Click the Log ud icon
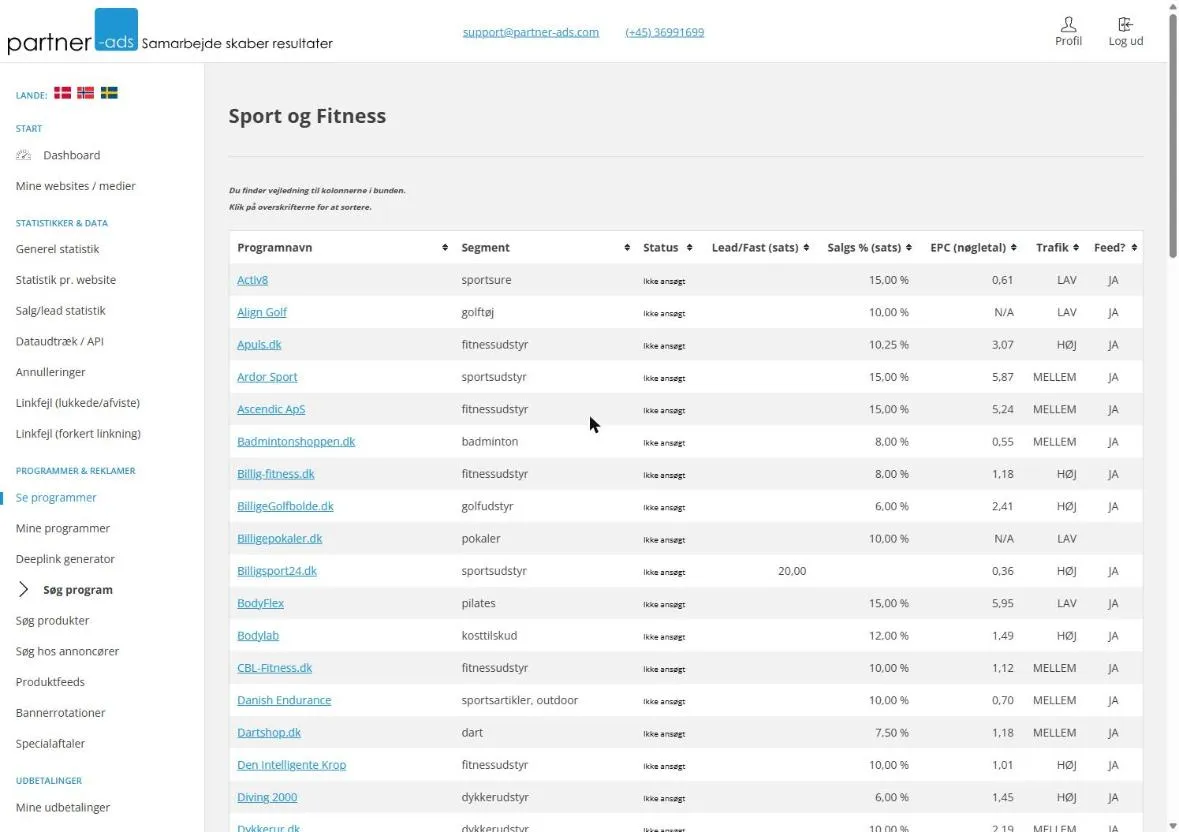The width and height of the screenshot is (1179, 832). click(1125, 25)
